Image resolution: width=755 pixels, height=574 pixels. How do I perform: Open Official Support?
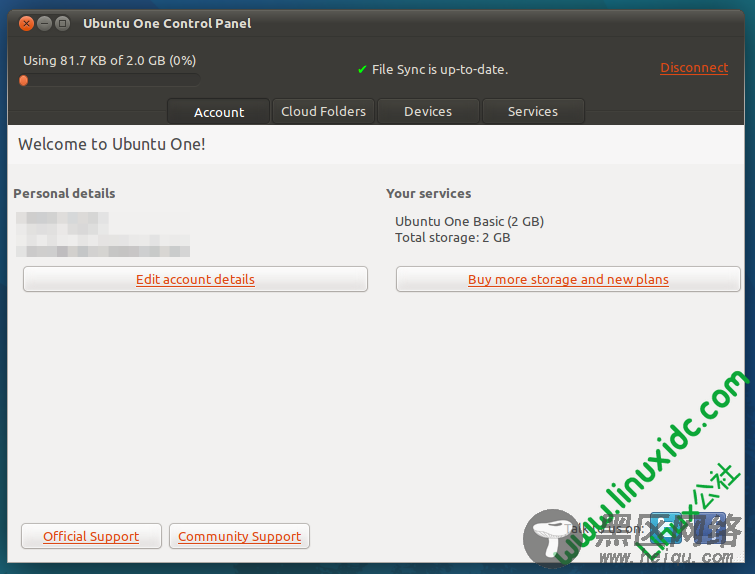[x=91, y=536]
